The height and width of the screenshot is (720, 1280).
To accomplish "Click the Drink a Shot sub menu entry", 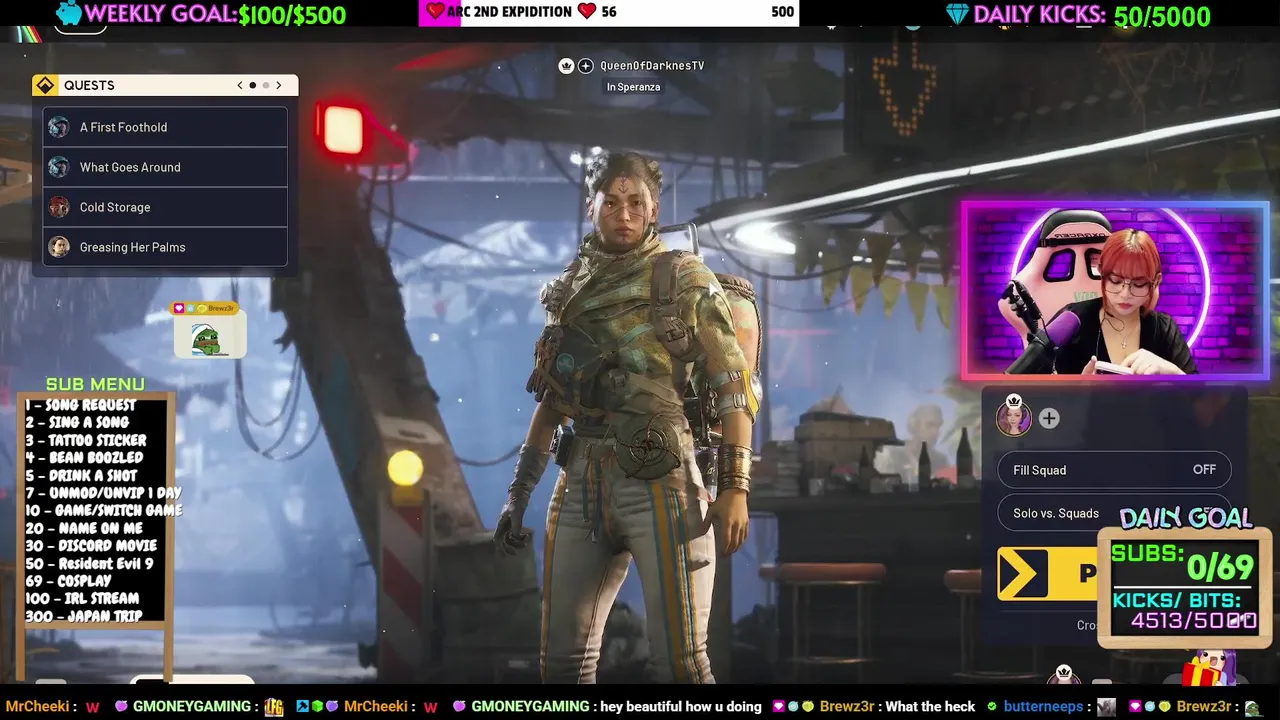I will pyautogui.click(x=81, y=476).
